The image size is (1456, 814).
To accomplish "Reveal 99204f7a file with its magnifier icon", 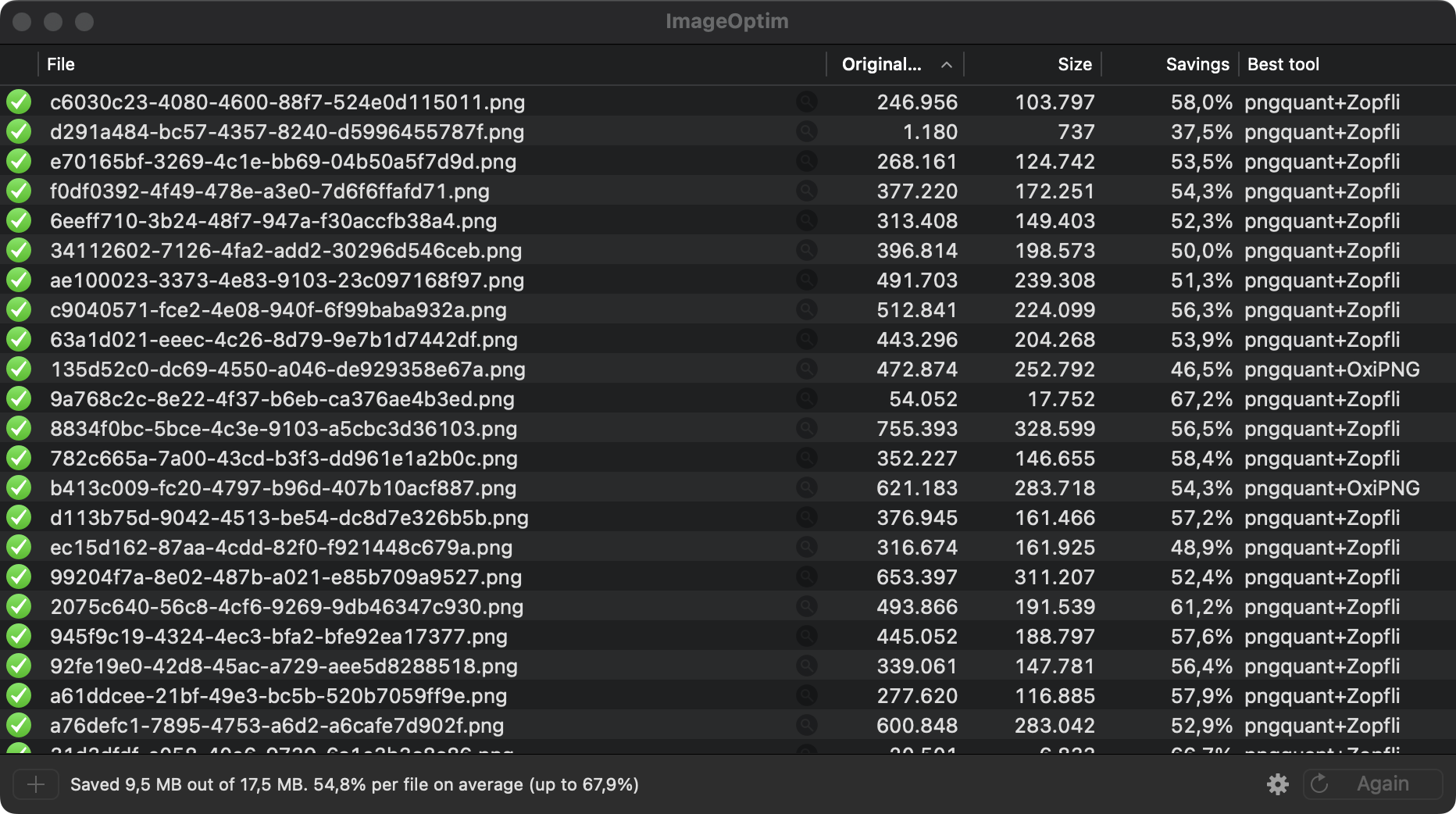I will [x=806, y=577].
